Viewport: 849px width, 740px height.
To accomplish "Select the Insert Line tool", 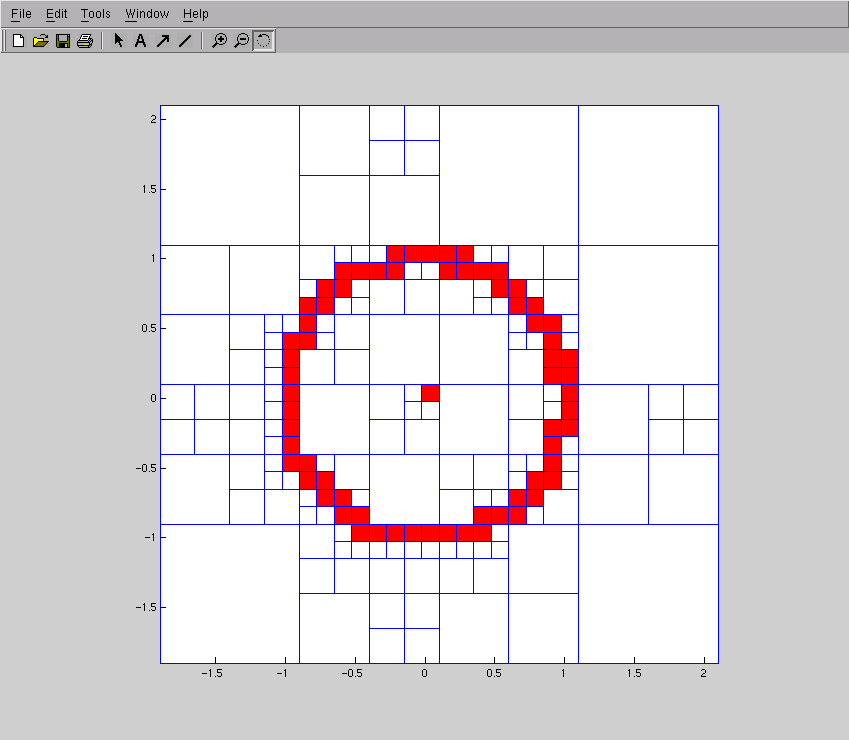I will click(x=184, y=41).
